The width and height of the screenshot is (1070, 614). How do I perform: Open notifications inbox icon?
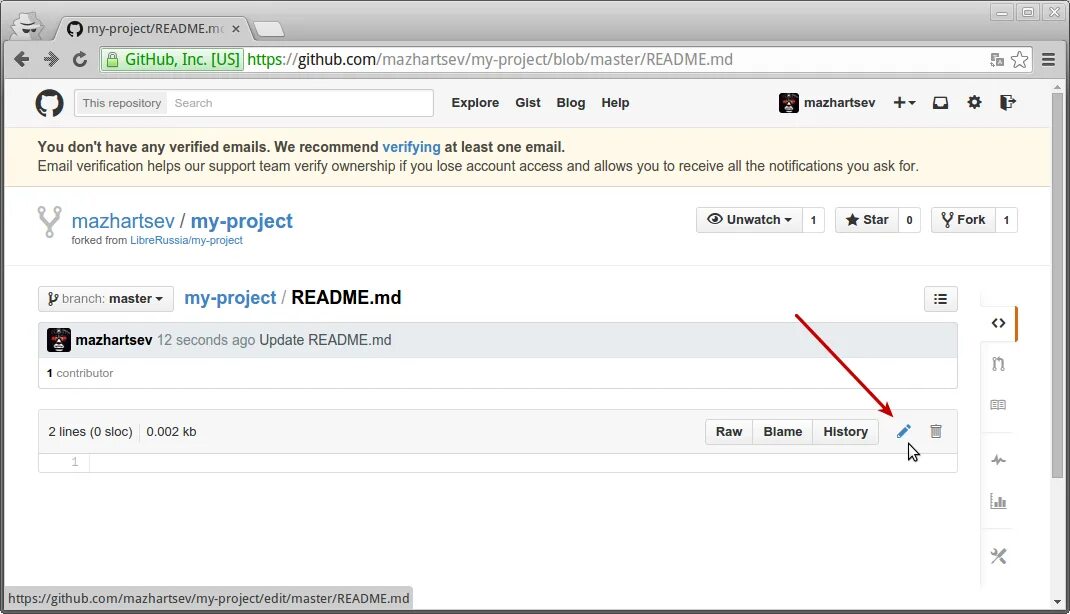pos(940,102)
